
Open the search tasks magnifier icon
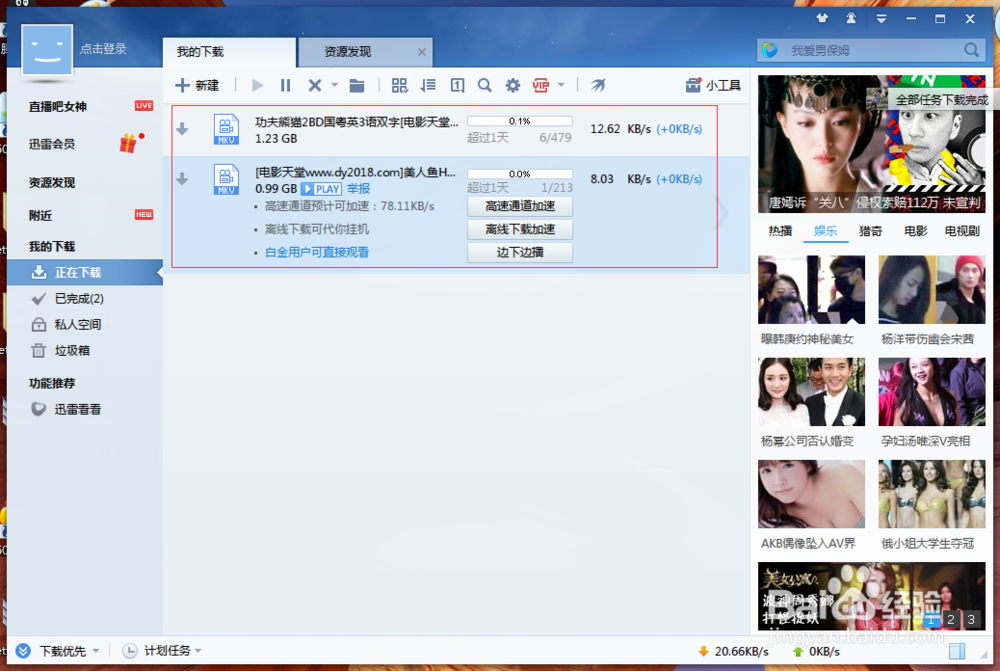click(485, 85)
